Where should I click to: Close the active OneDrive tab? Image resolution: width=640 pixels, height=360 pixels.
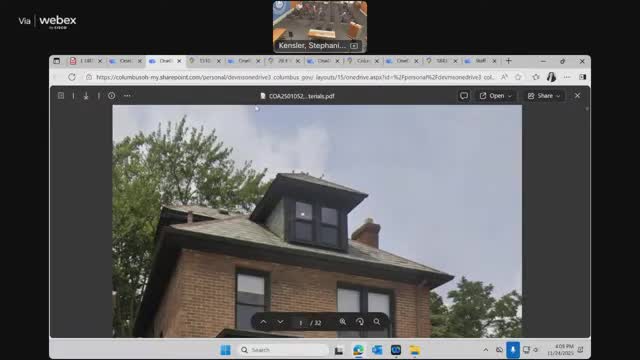(179, 61)
